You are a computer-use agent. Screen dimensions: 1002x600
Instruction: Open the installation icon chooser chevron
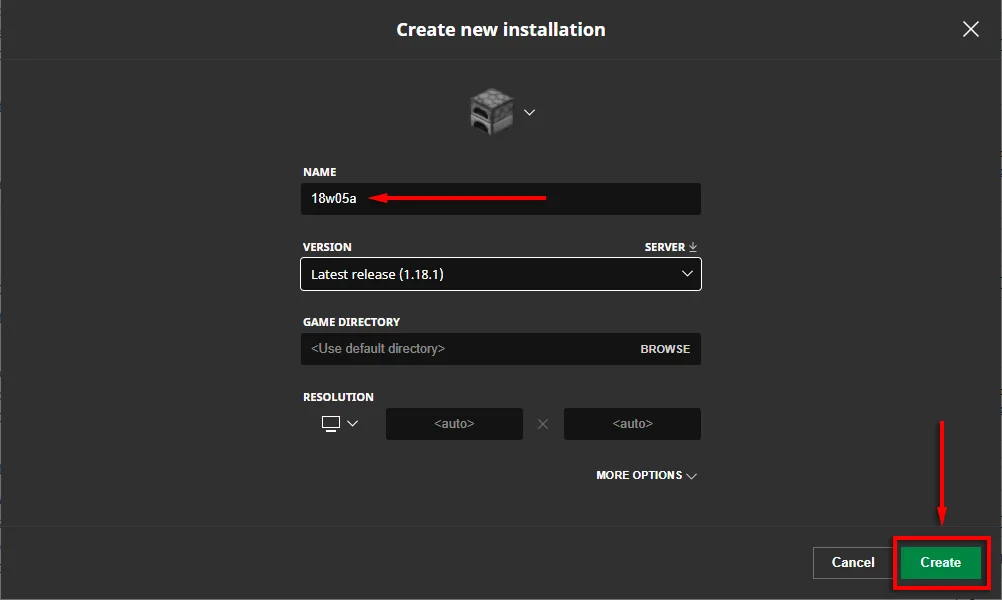(x=529, y=112)
